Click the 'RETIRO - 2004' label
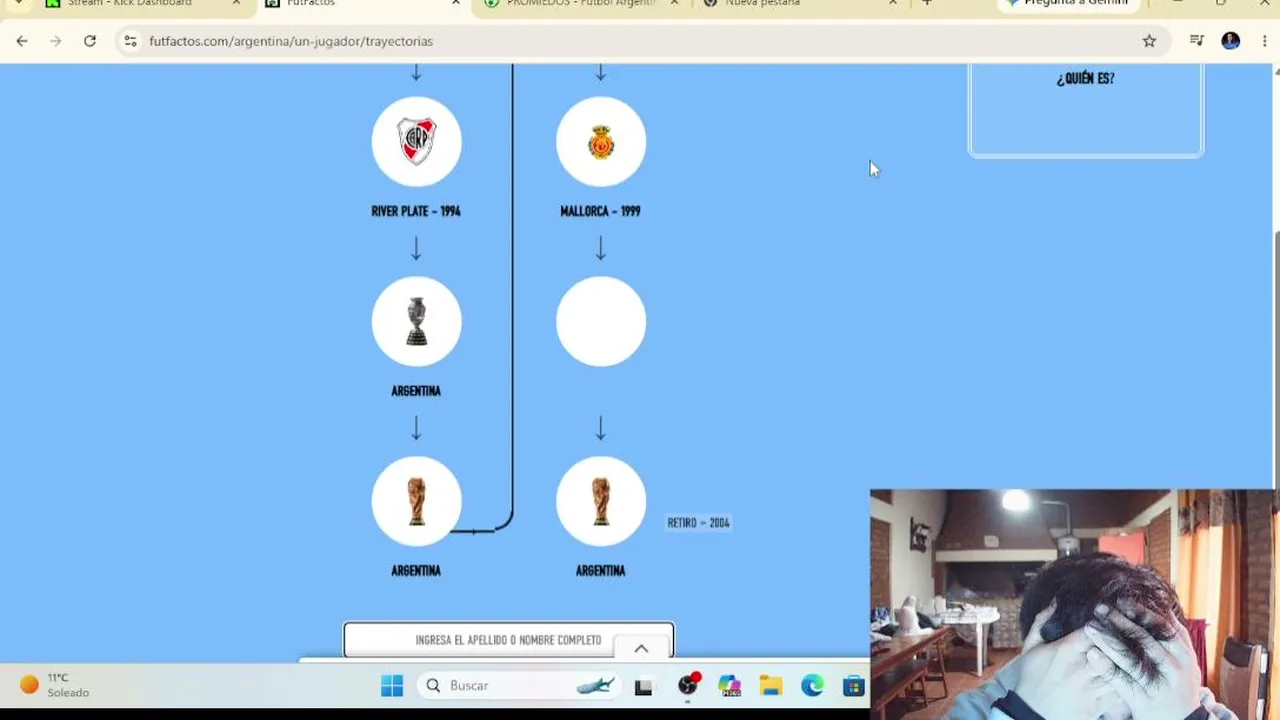This screenshot has width=1280, height=720. pyautogui.click(x=698, y=523)
